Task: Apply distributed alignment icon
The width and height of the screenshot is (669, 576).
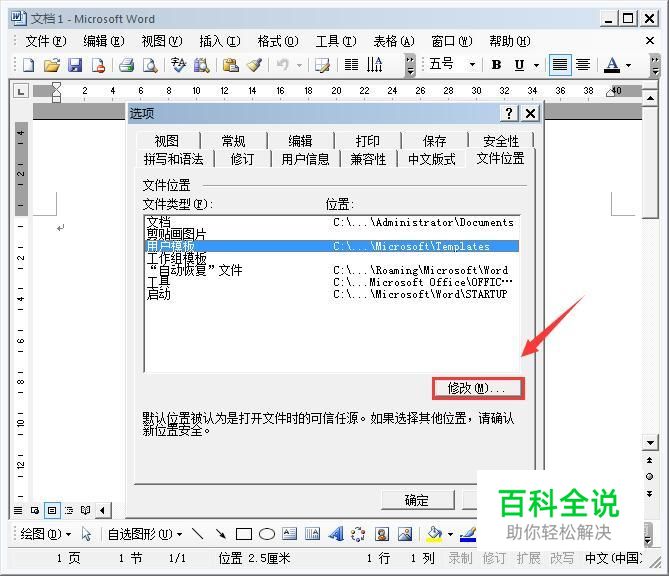Action: [583, 65]
